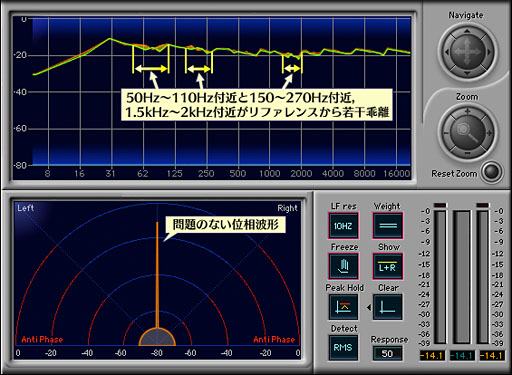Screen dimensions: 512x375
Task: Click the Zoom dial right plus
Action: pos(489,133)
